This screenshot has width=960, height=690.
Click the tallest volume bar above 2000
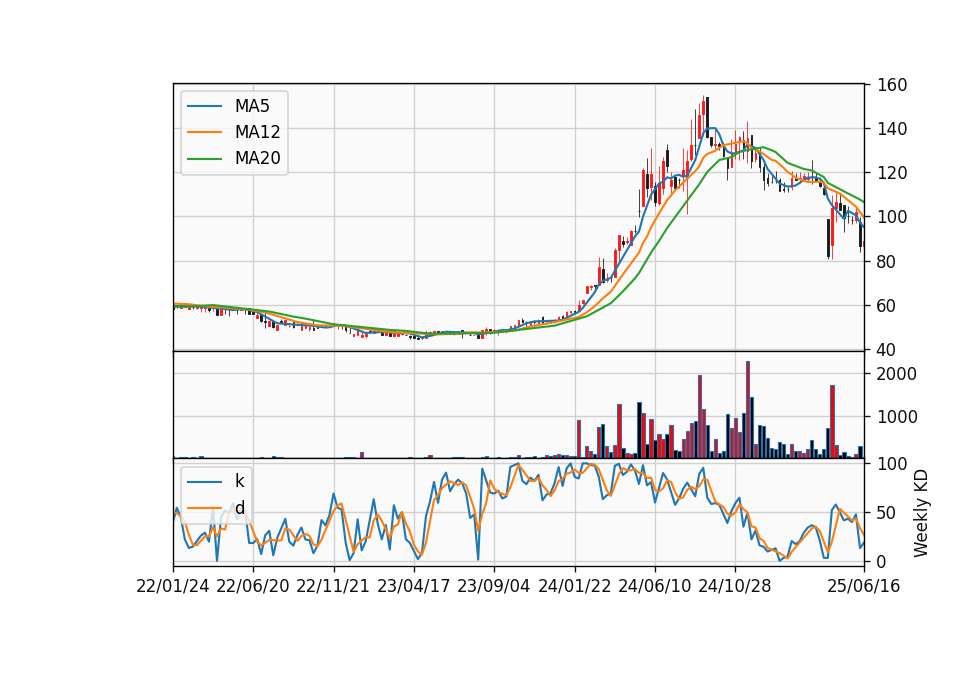click(748, 410)
